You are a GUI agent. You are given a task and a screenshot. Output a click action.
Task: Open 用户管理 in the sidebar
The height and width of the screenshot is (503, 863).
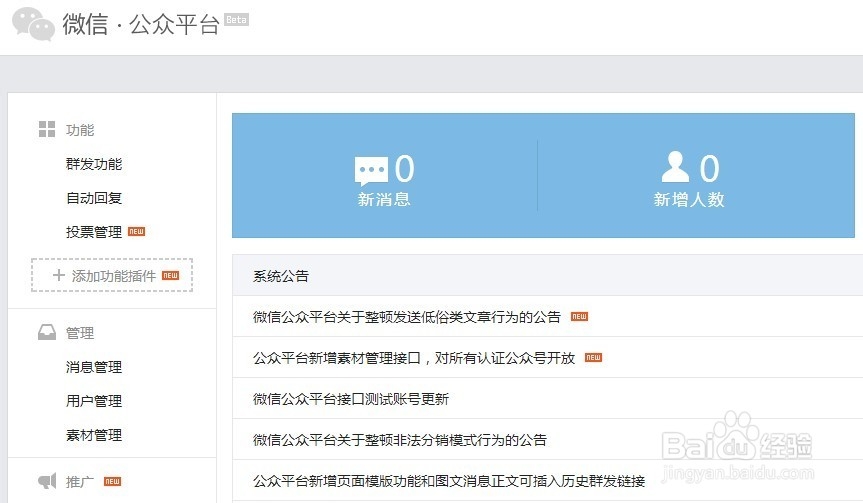click(94, 401)
